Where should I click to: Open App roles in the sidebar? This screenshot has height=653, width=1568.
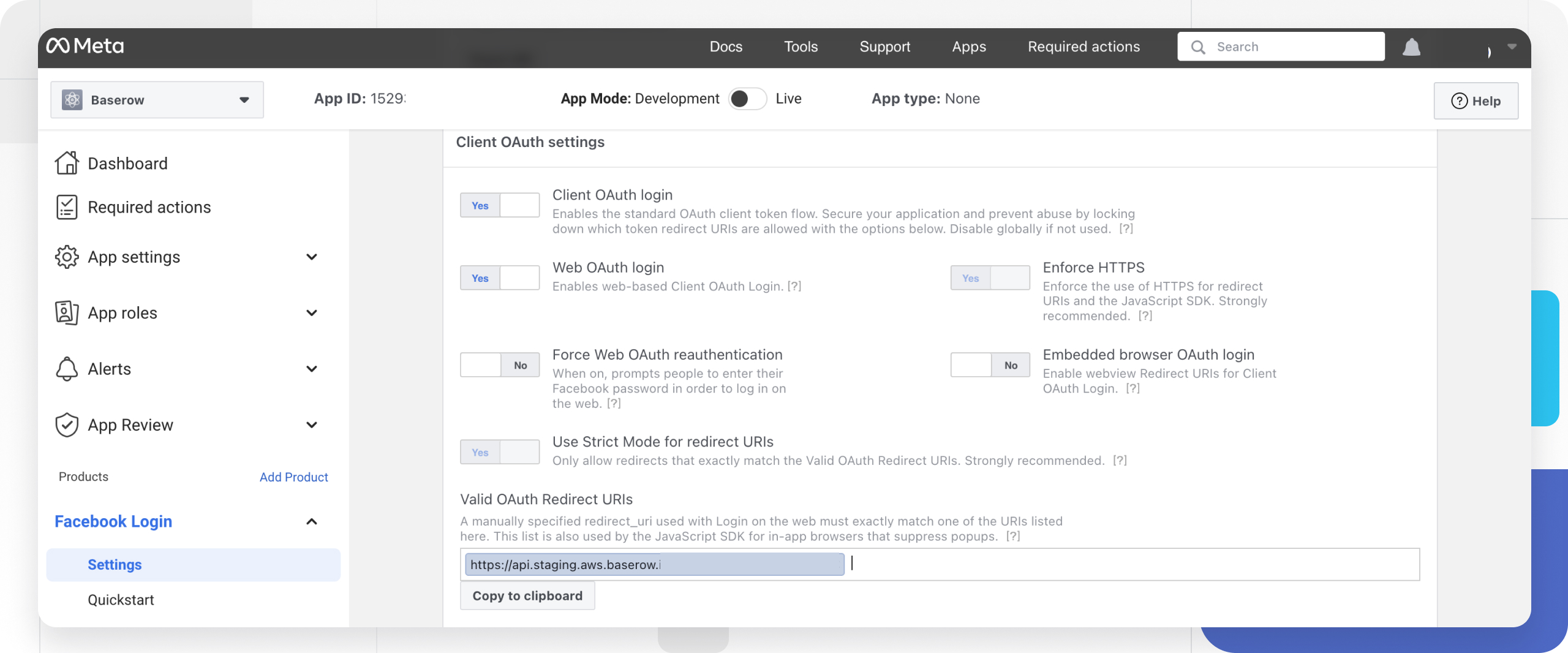pyautogui.click(x=67, y=312)
